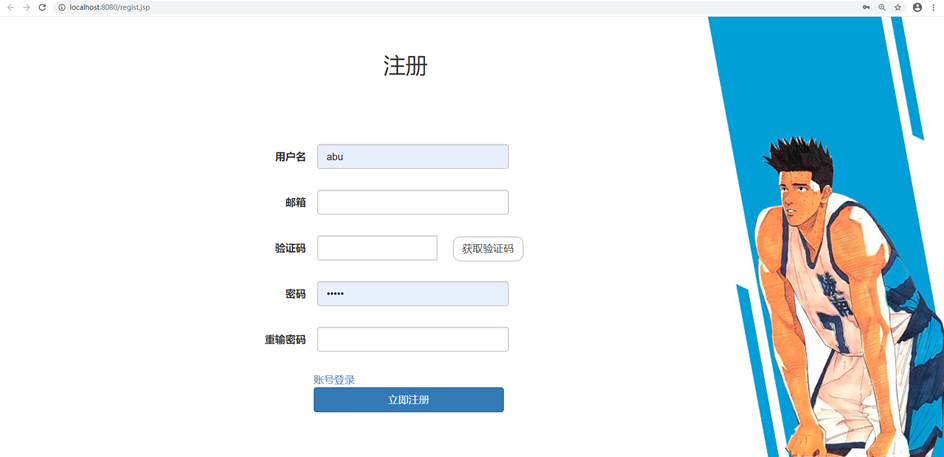Click the 验证码 label
This screenshot has width=944, height=457.
(x=290, y=249)
